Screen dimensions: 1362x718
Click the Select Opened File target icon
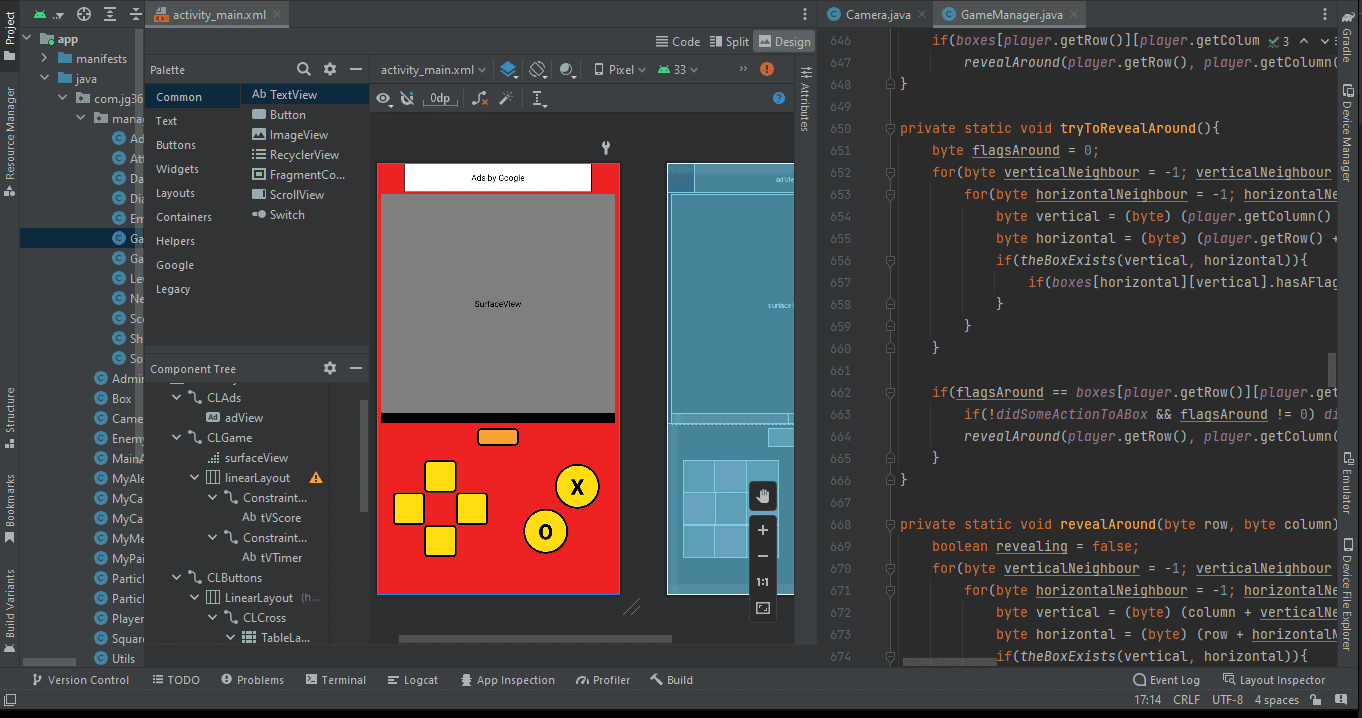click(x=84, y=14)
